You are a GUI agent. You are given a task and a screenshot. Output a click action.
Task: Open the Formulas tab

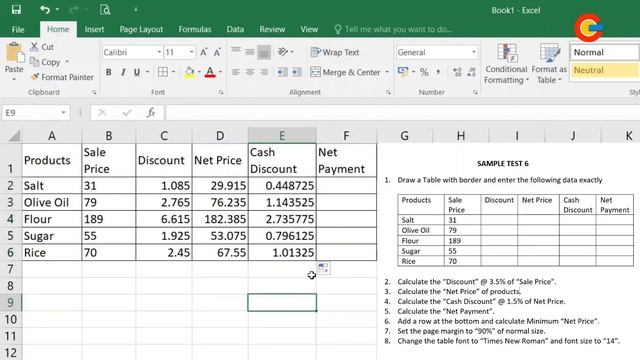point(195,29)
